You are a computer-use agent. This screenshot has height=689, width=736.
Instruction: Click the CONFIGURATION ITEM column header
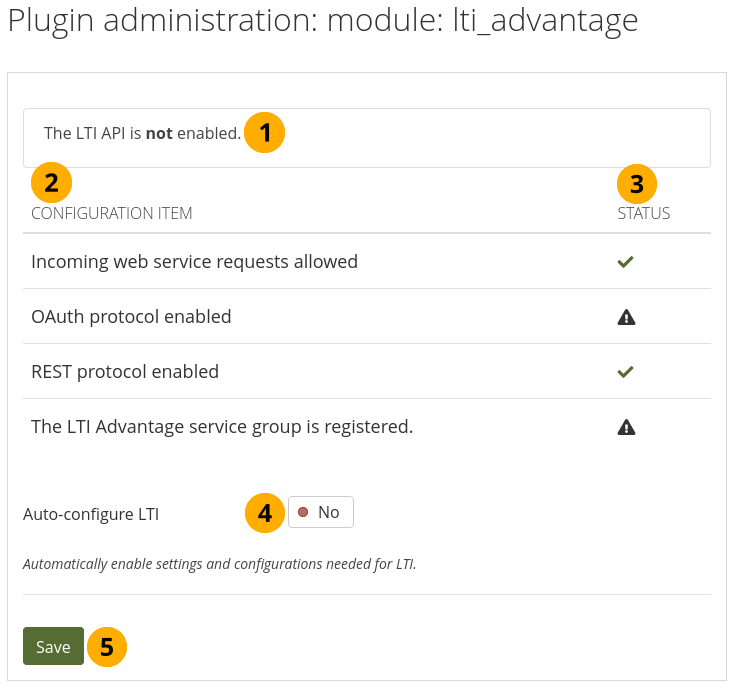tap(112, 213)
